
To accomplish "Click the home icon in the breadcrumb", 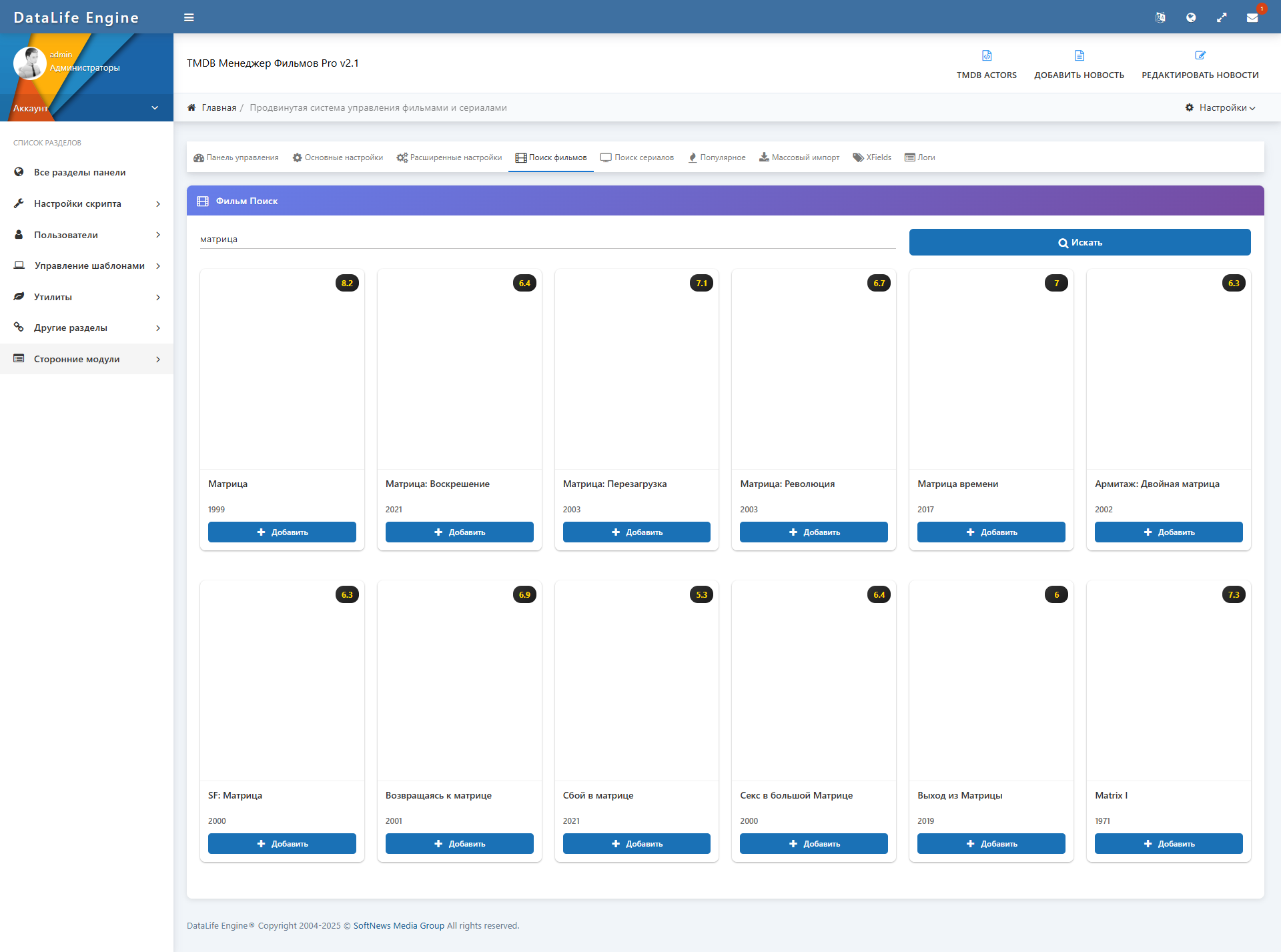I will pos(191,107).
